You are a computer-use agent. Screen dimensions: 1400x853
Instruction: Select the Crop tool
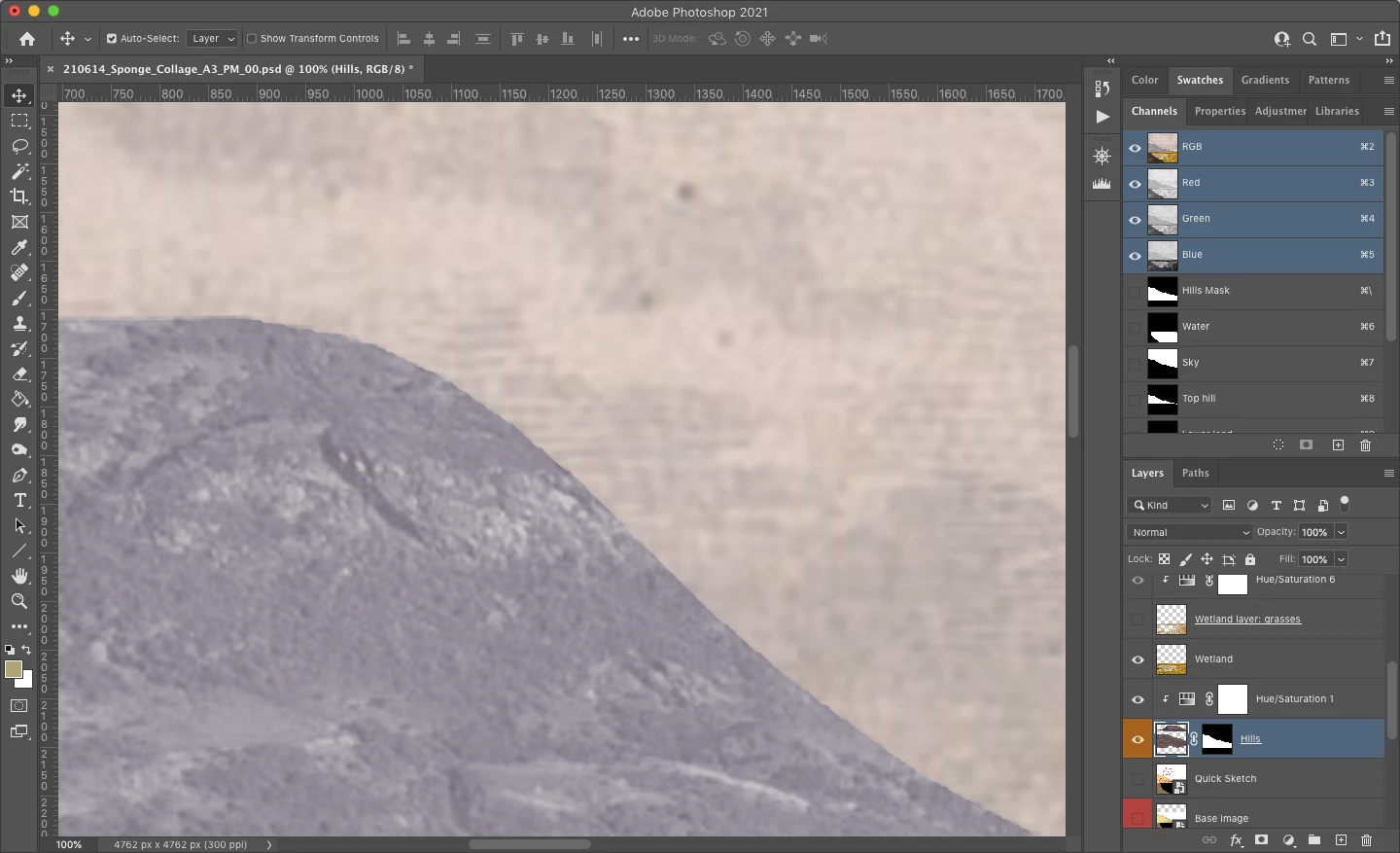pos(19,196)
